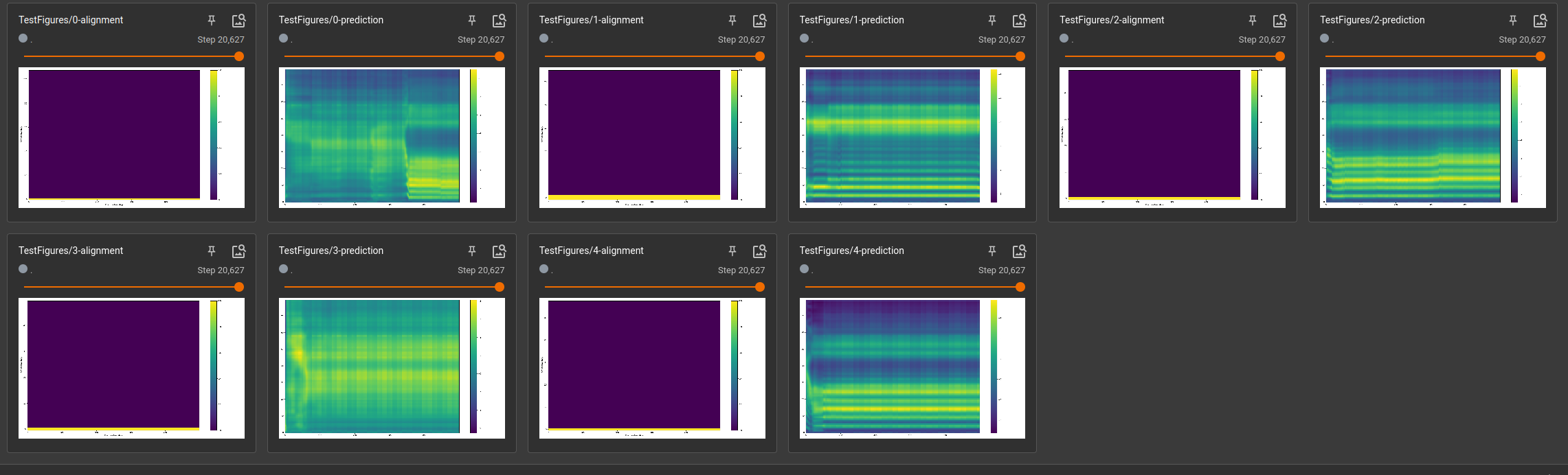The height and width of the screenshot is (475, 1568).
Task: Click step slider handle of TestFigures/4-prediction
Action: [1020, 287]
